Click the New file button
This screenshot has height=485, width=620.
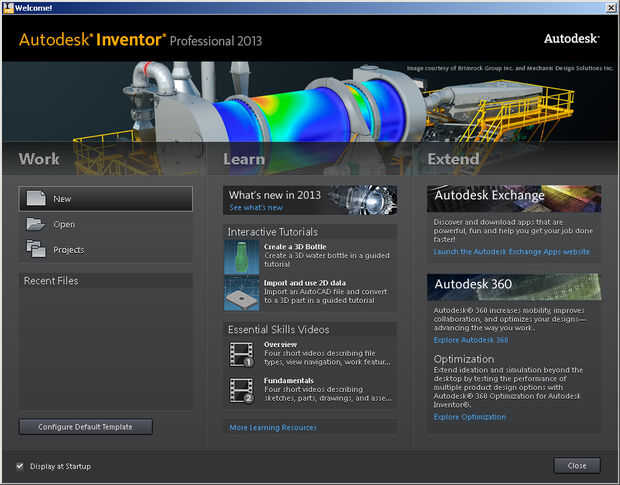(105, 199)
